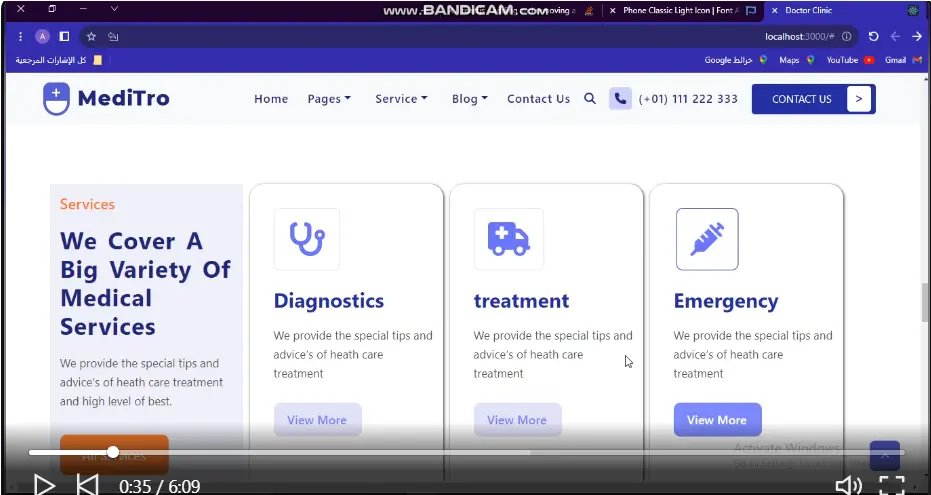Skip to the video start
The height and width of the screenshot is (495, 931).
tap(88, 486)
